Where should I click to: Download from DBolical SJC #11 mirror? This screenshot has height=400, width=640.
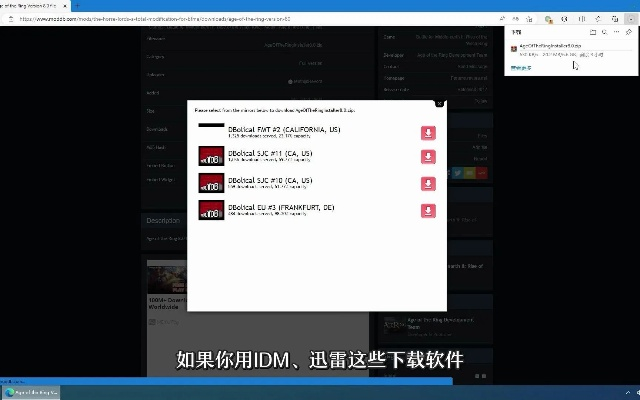(428, 157)
